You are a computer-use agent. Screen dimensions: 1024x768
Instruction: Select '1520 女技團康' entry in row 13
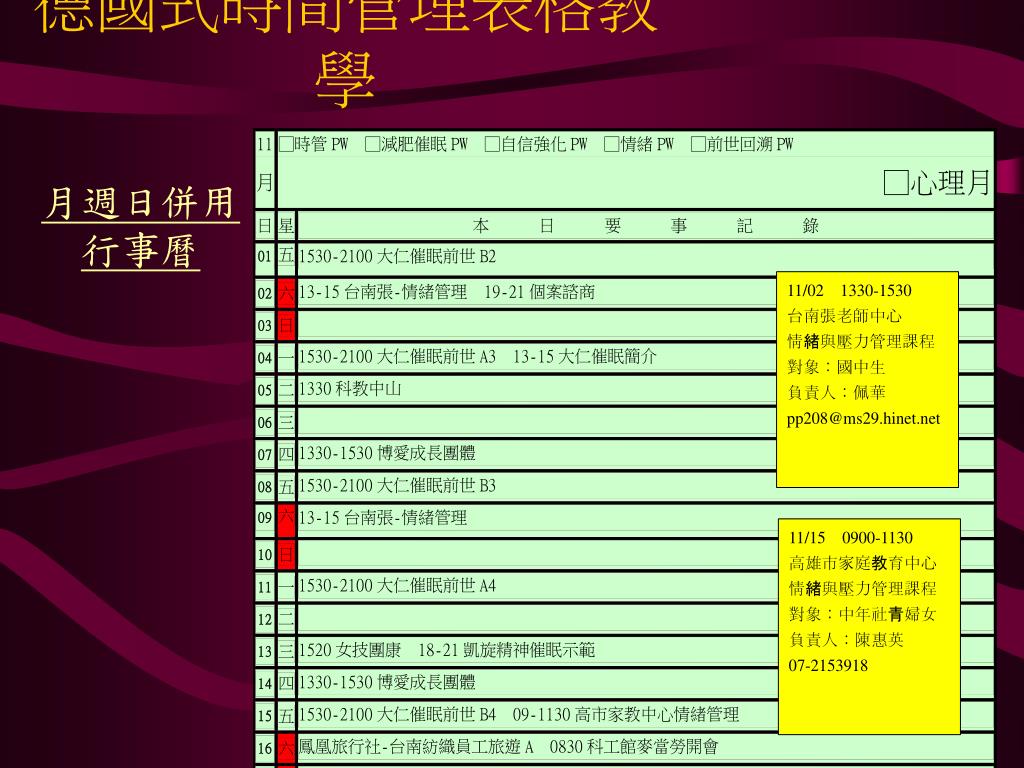point(349,650)
